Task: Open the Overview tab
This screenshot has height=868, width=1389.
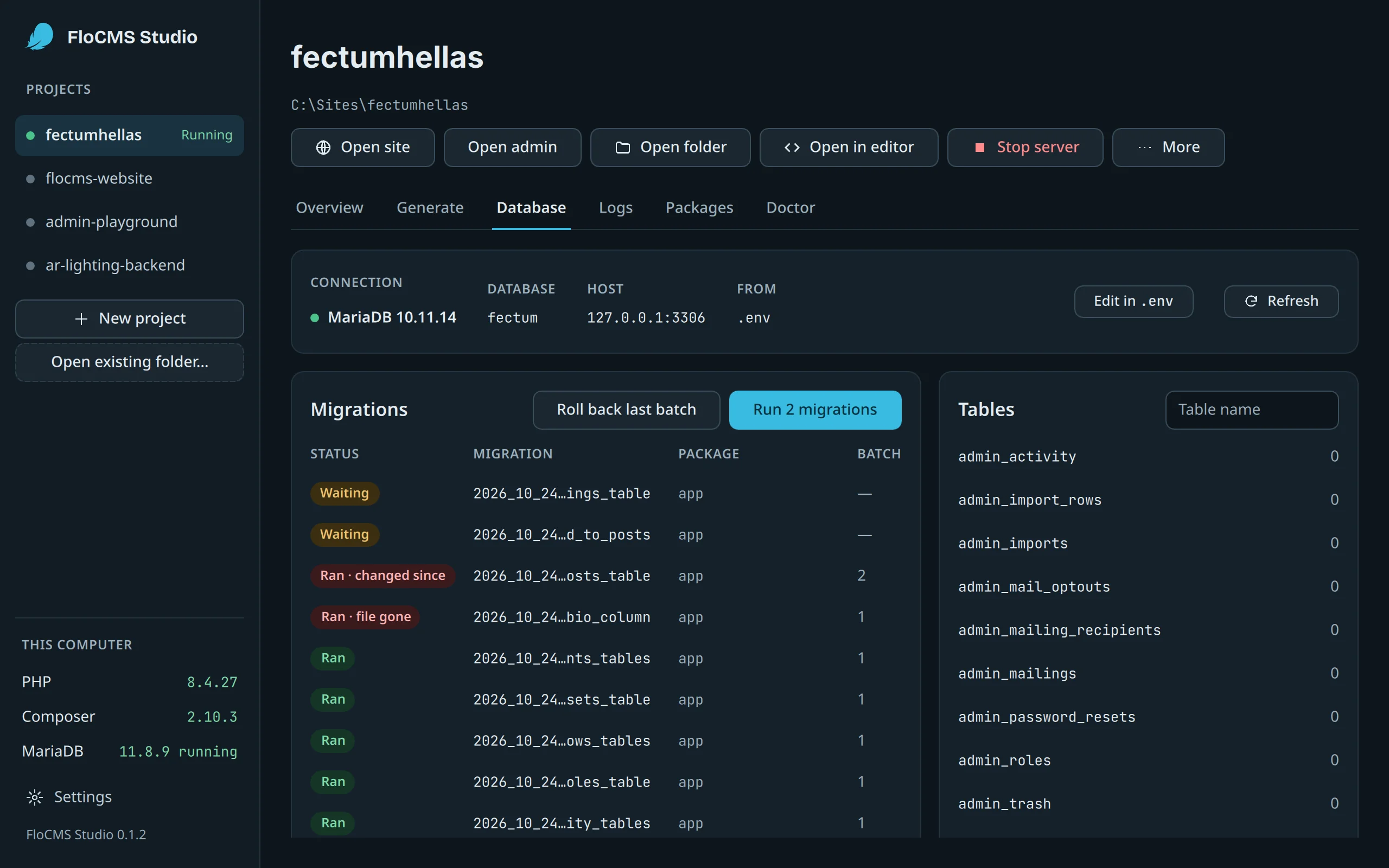Action: pyautogui.click(x=329, y=207)
